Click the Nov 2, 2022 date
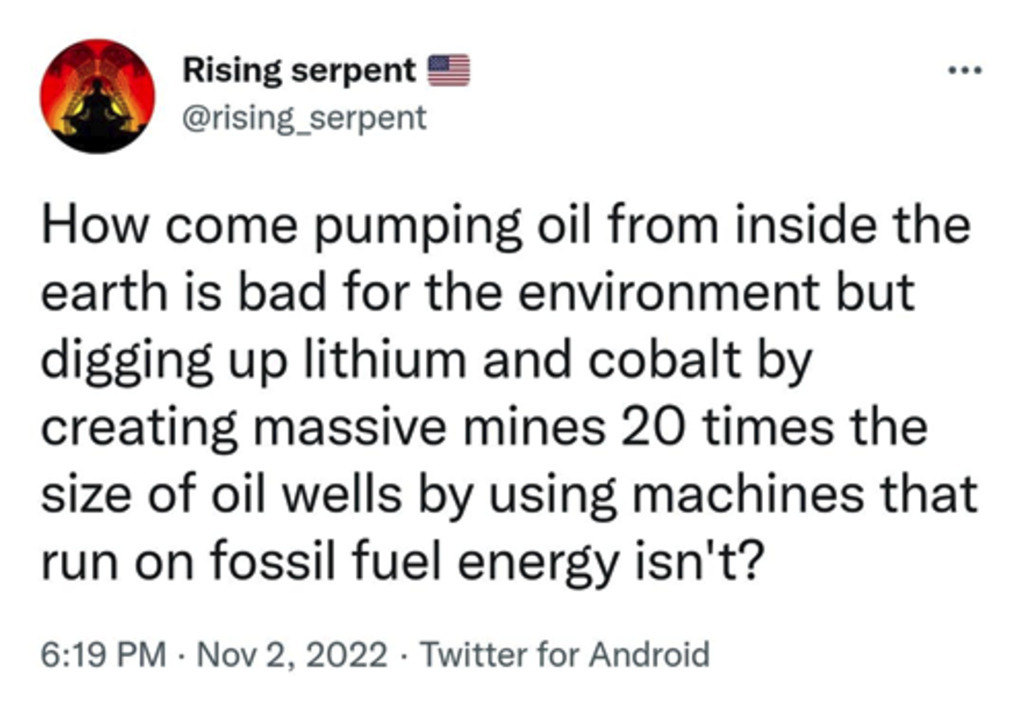The height and width of the screenshot is (710, 1024). pyautogui.click(x=292, y=654)
